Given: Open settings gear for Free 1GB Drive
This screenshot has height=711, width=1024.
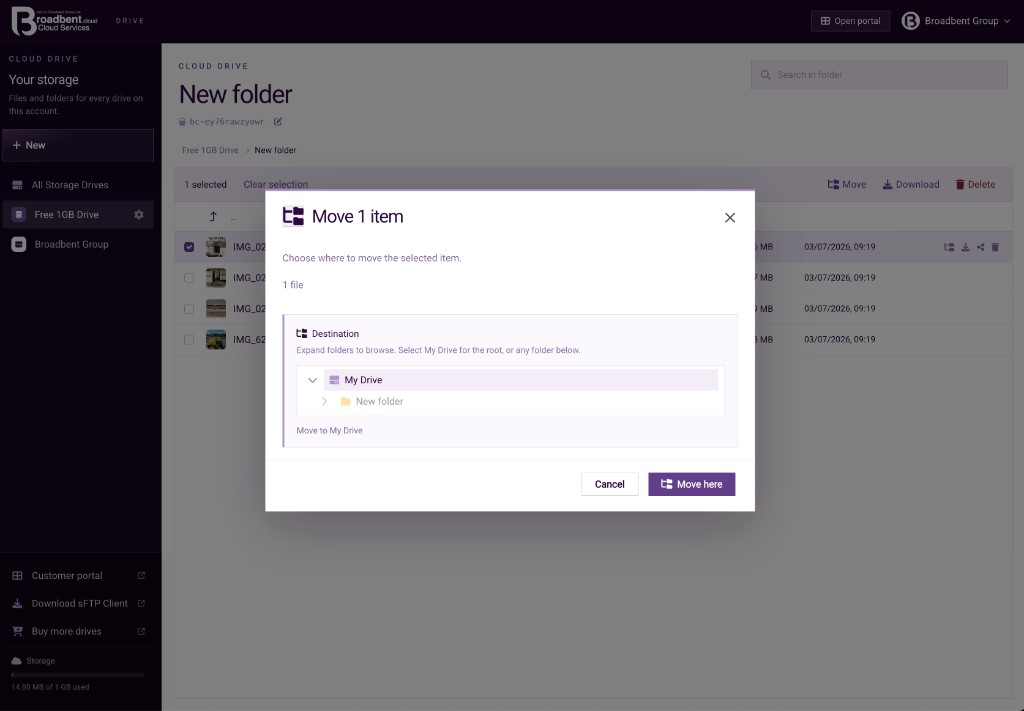Looking at the screenshot, I should (x=138, y=215).
